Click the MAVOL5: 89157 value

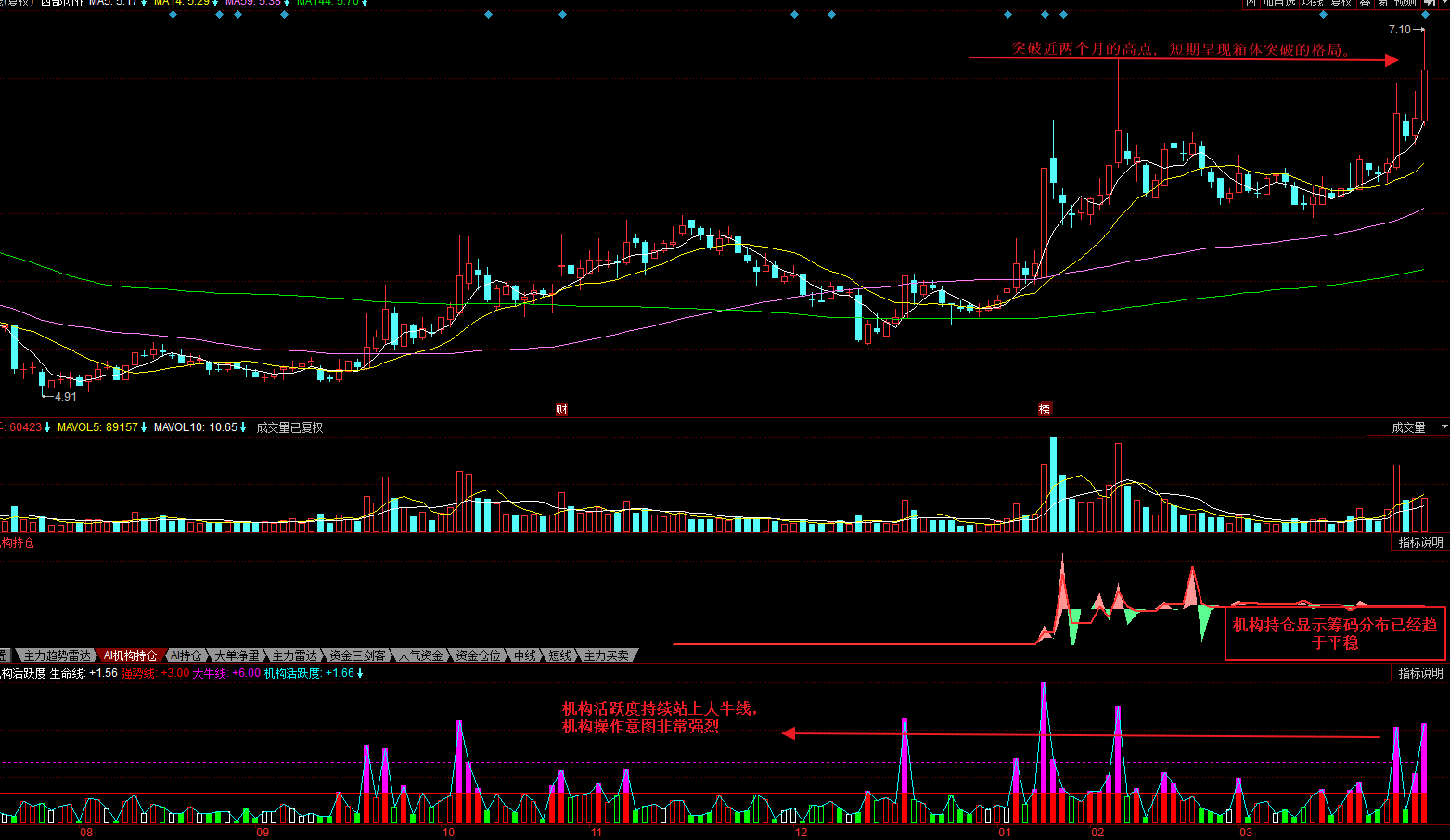(97, 427)
